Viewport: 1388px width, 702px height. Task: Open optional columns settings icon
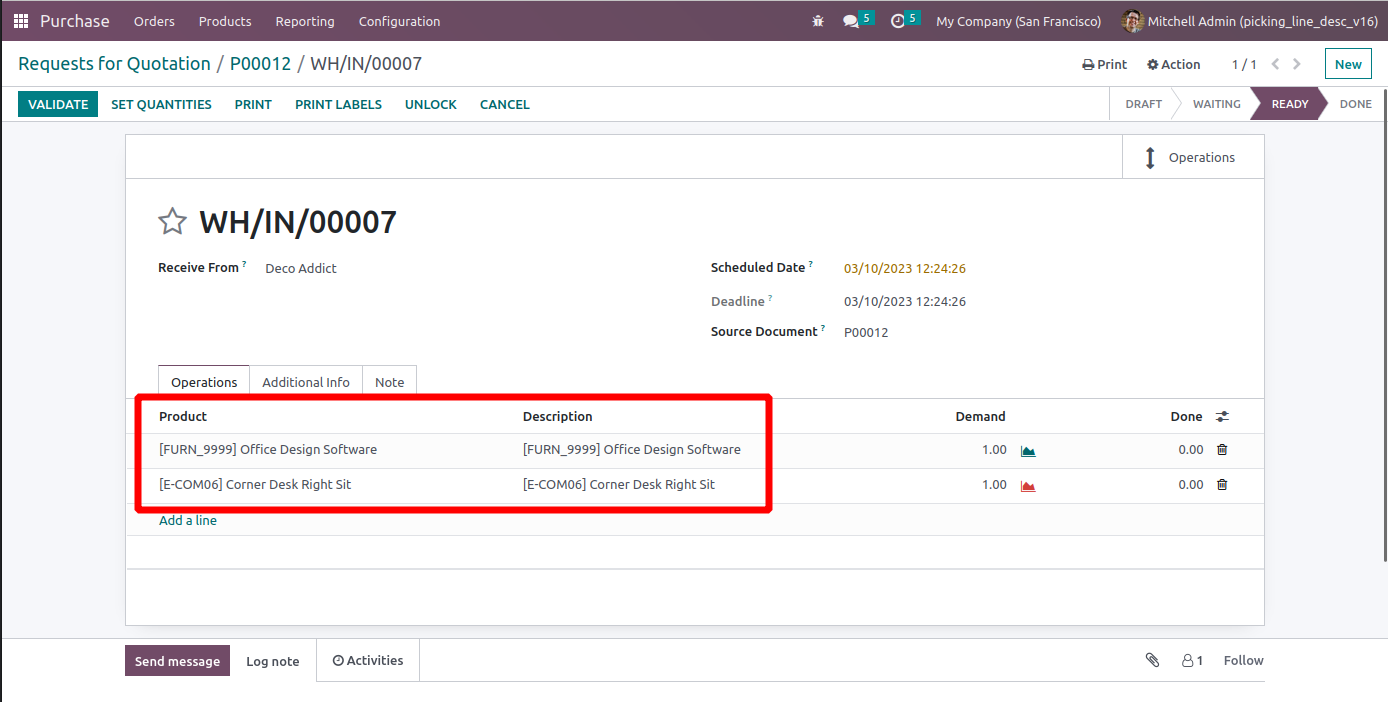(x=1222, y=417)
